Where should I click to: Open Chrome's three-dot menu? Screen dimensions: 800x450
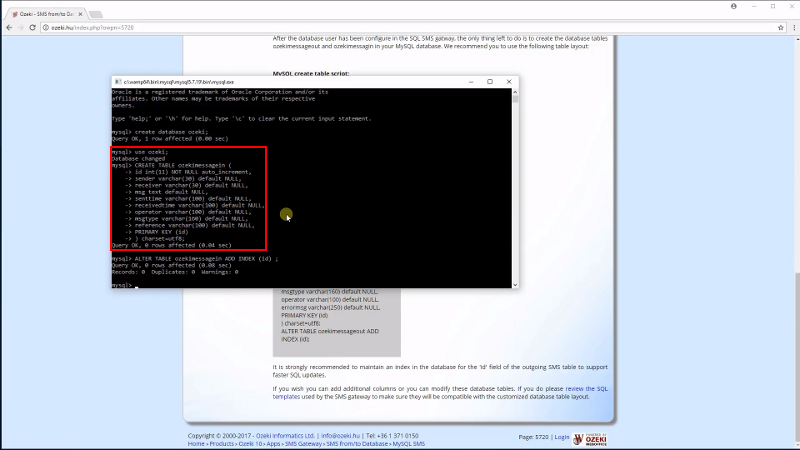point(794,28)
